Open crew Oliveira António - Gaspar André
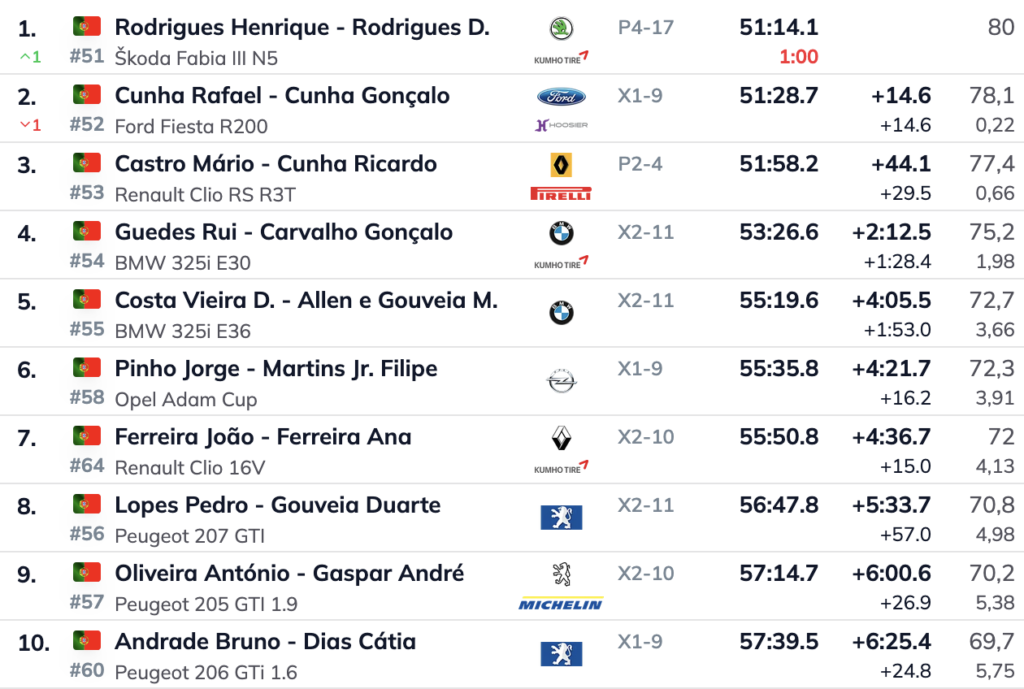Viewport: 1024px width, 689px height. point(289,574)
